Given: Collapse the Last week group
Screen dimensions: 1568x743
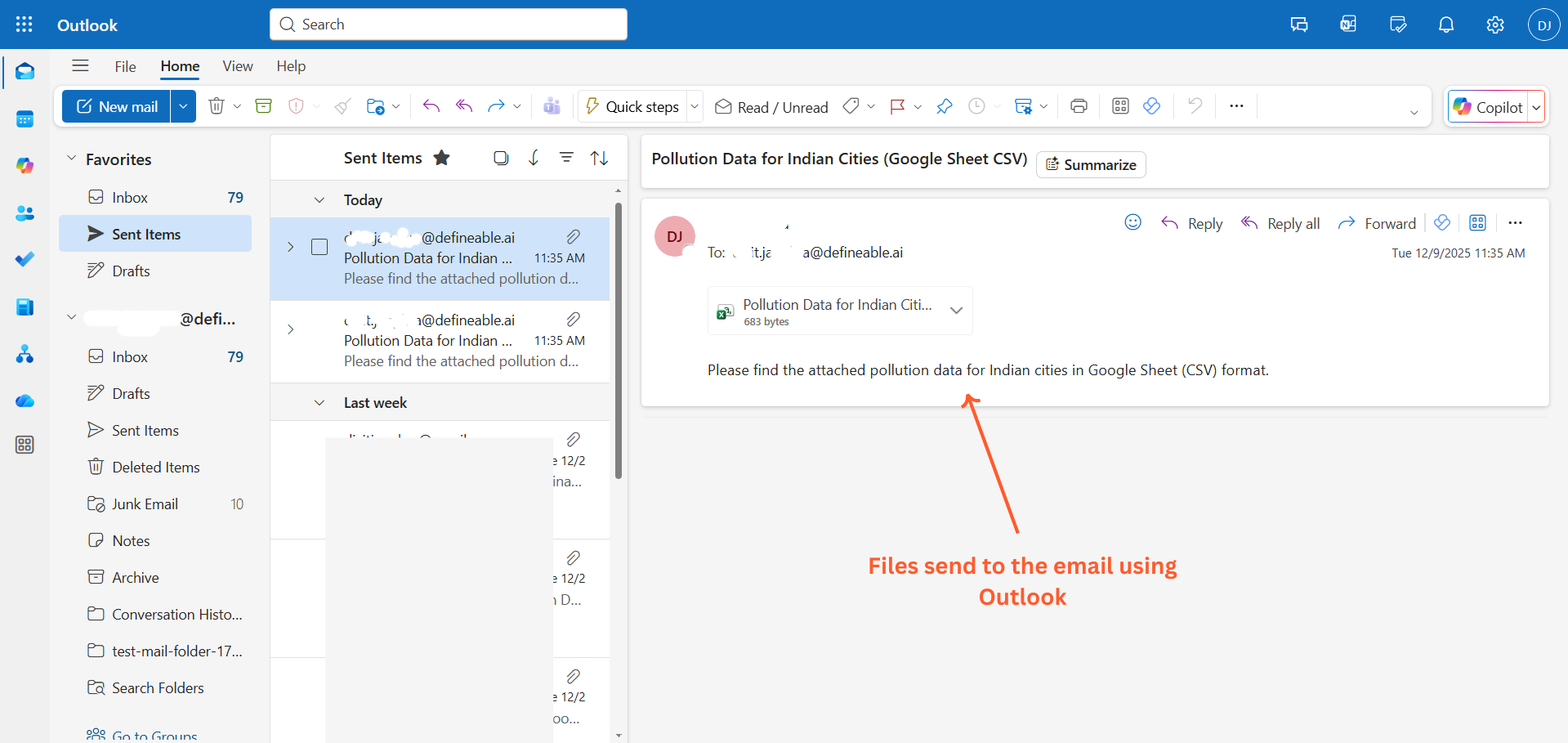Looking at the screenshot, I should coord(319,403).
